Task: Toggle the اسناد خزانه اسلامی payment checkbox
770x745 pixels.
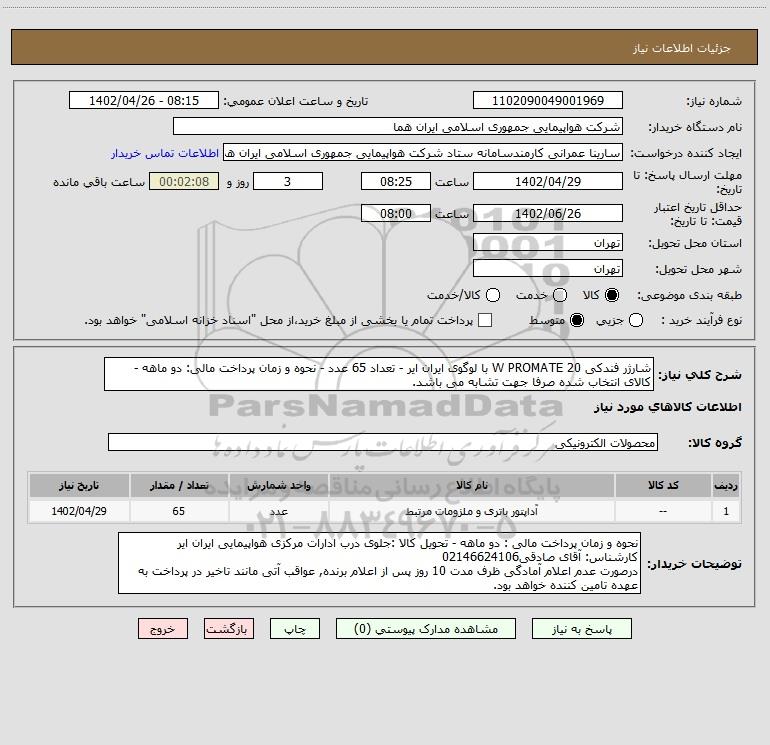Action: 485,320
